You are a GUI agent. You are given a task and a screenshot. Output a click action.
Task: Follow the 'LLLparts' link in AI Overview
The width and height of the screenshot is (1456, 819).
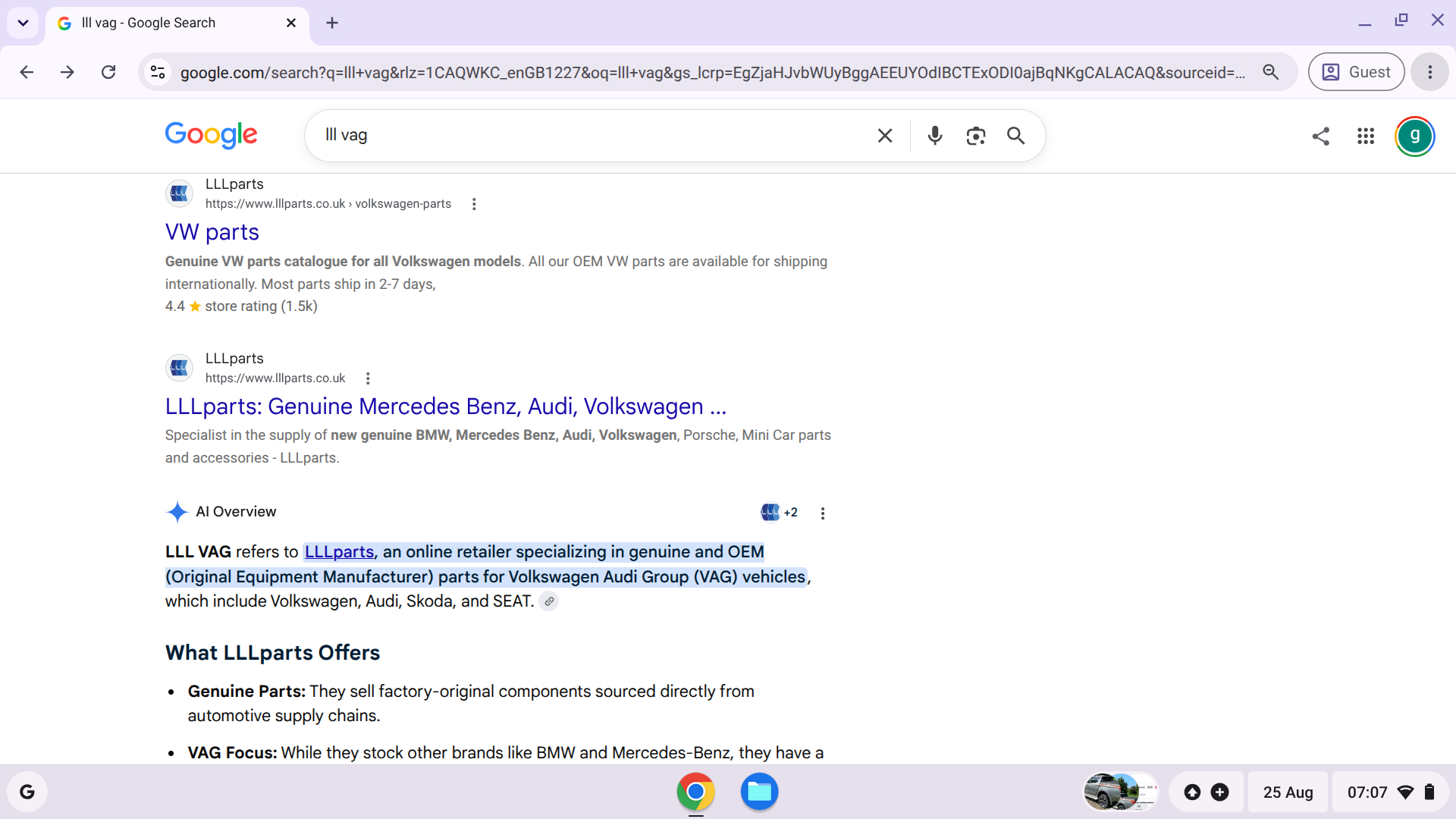(x=339, y=552)
